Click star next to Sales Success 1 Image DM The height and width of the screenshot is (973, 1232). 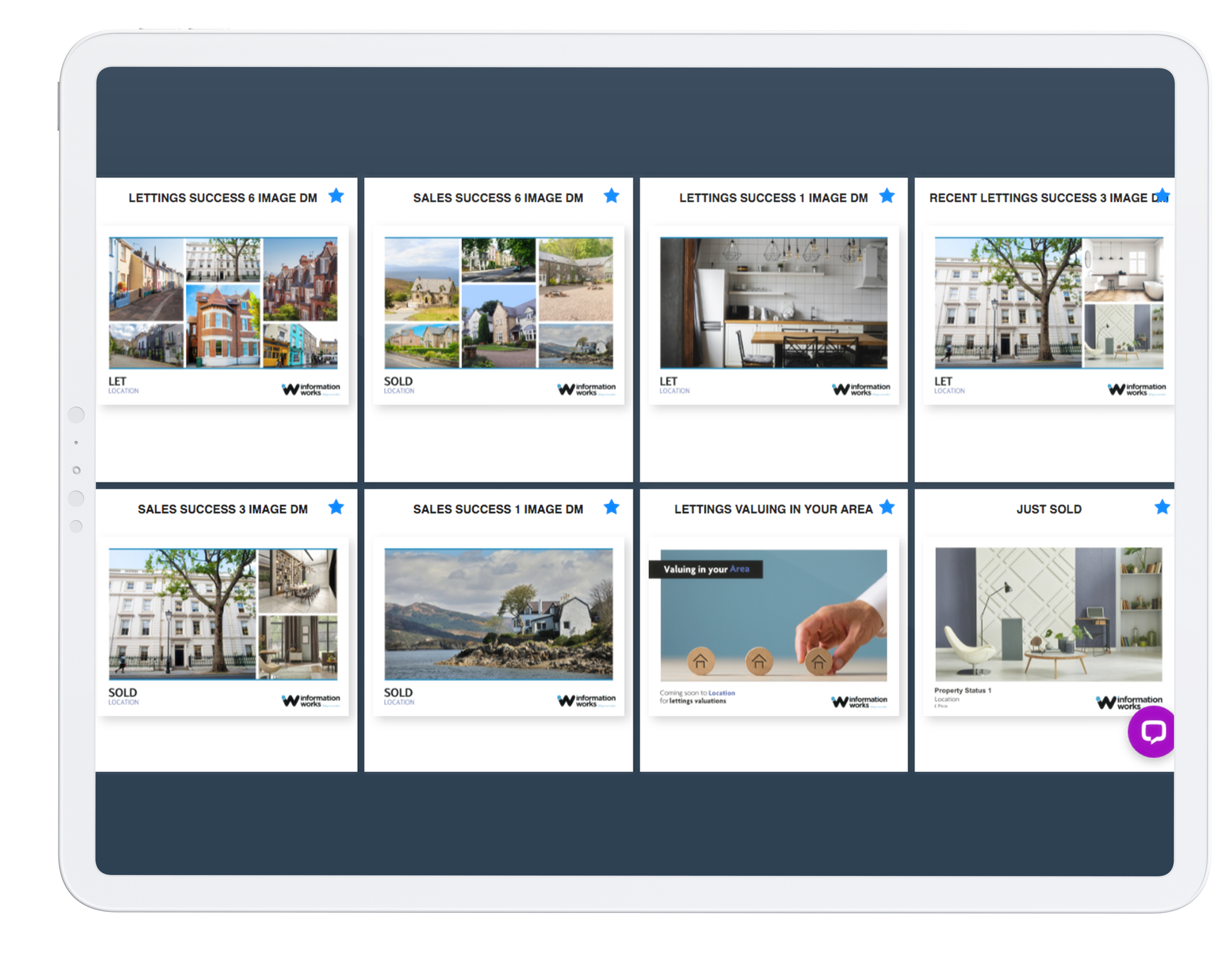pyautogui.click(x=611, y=507)
